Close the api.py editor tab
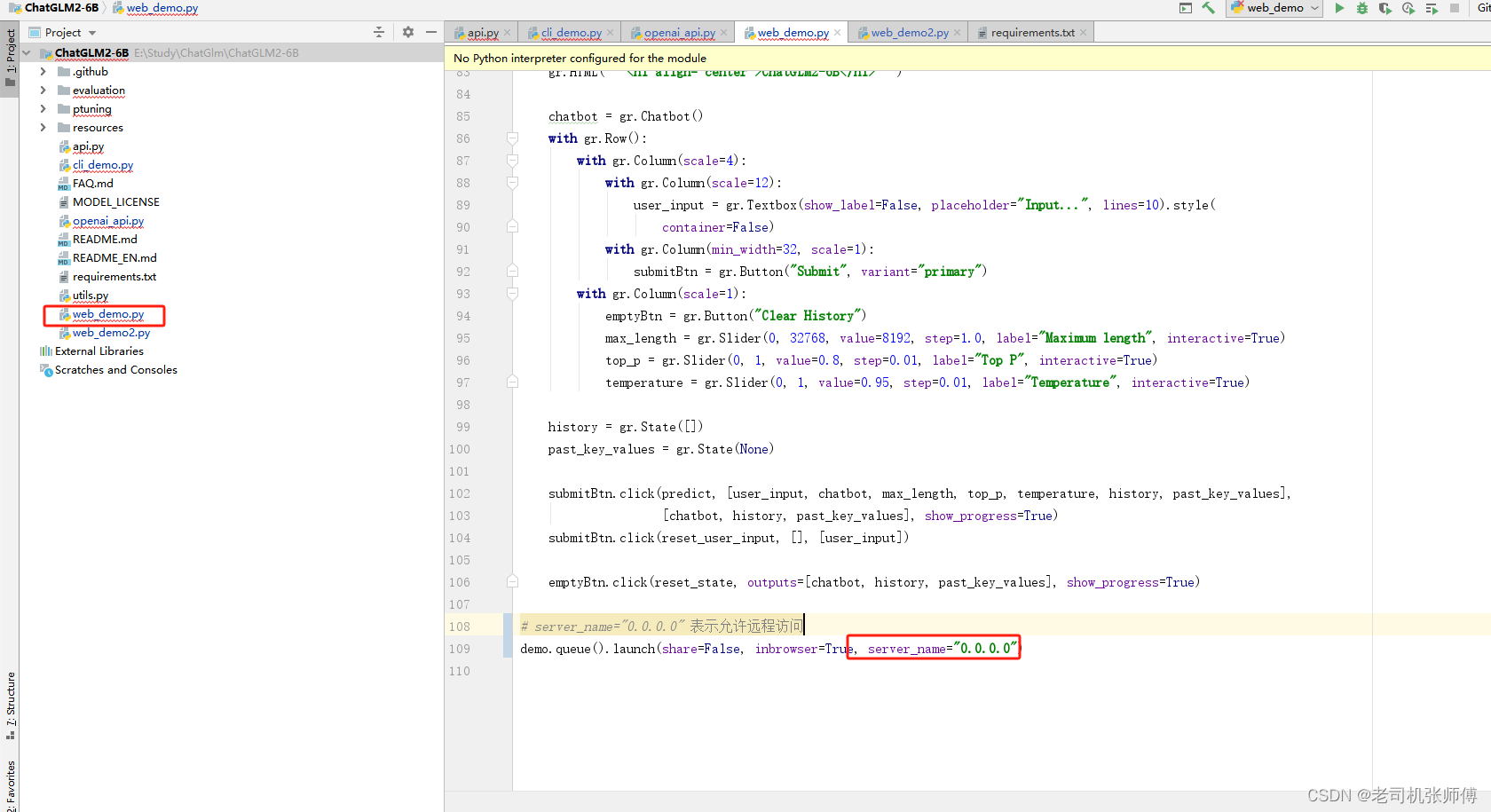 tap(508, 33)
